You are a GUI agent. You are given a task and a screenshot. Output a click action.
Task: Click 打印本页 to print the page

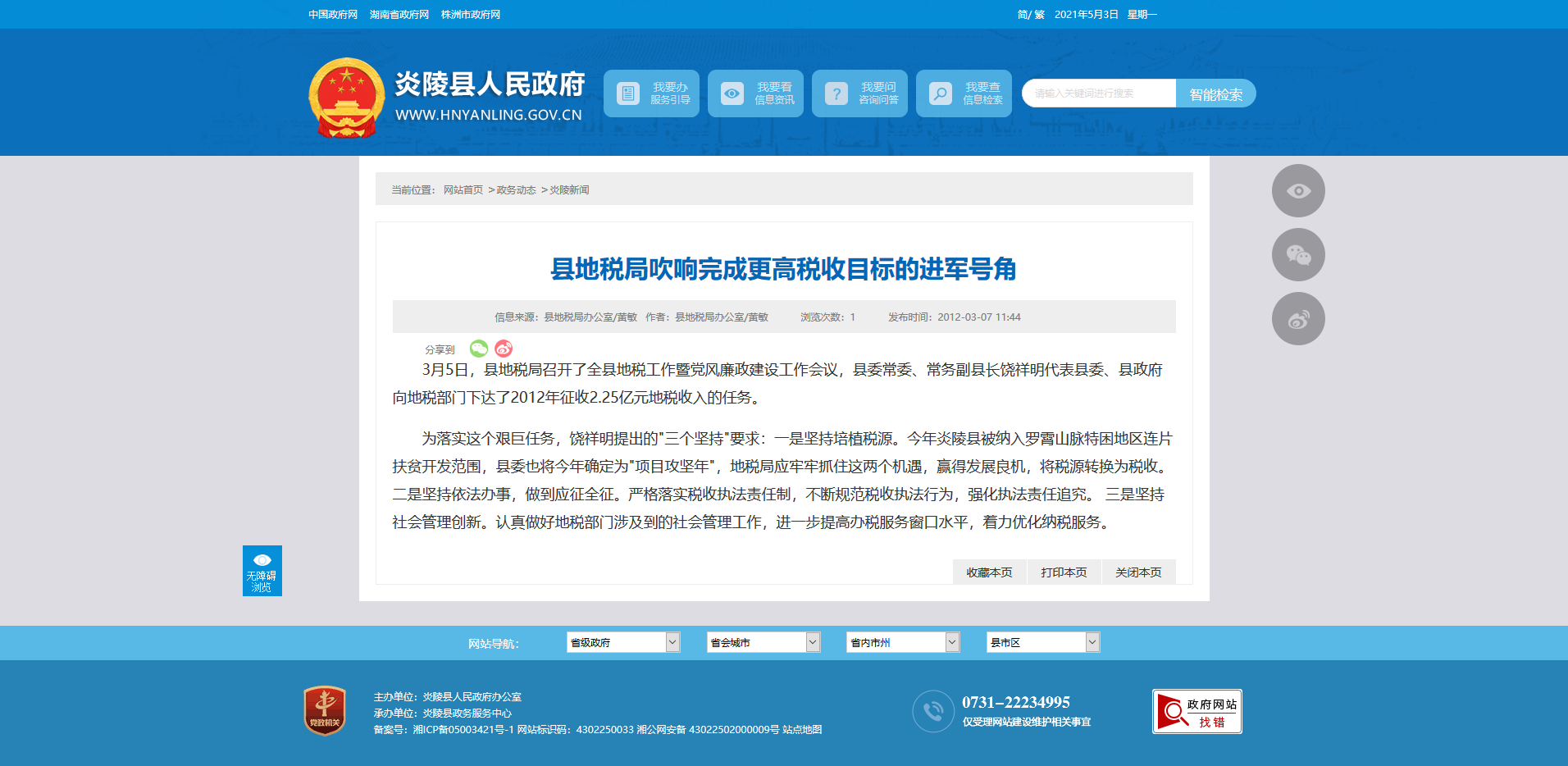(x=1064, y=572)
